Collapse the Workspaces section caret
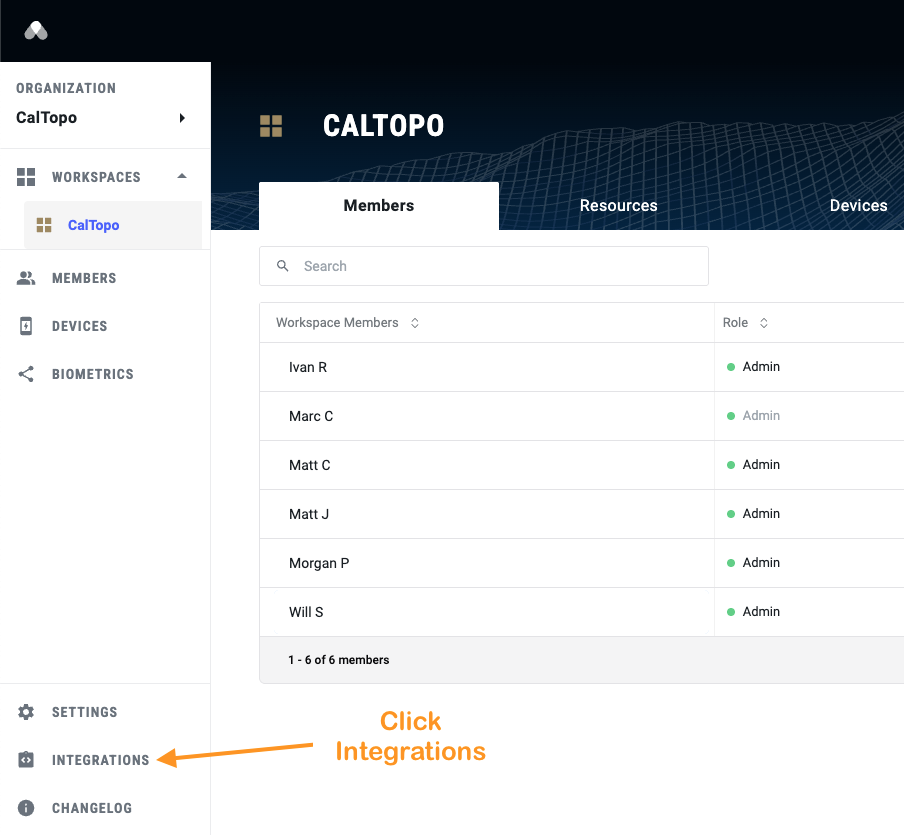The image size is (904, 835). click(181, 176)
